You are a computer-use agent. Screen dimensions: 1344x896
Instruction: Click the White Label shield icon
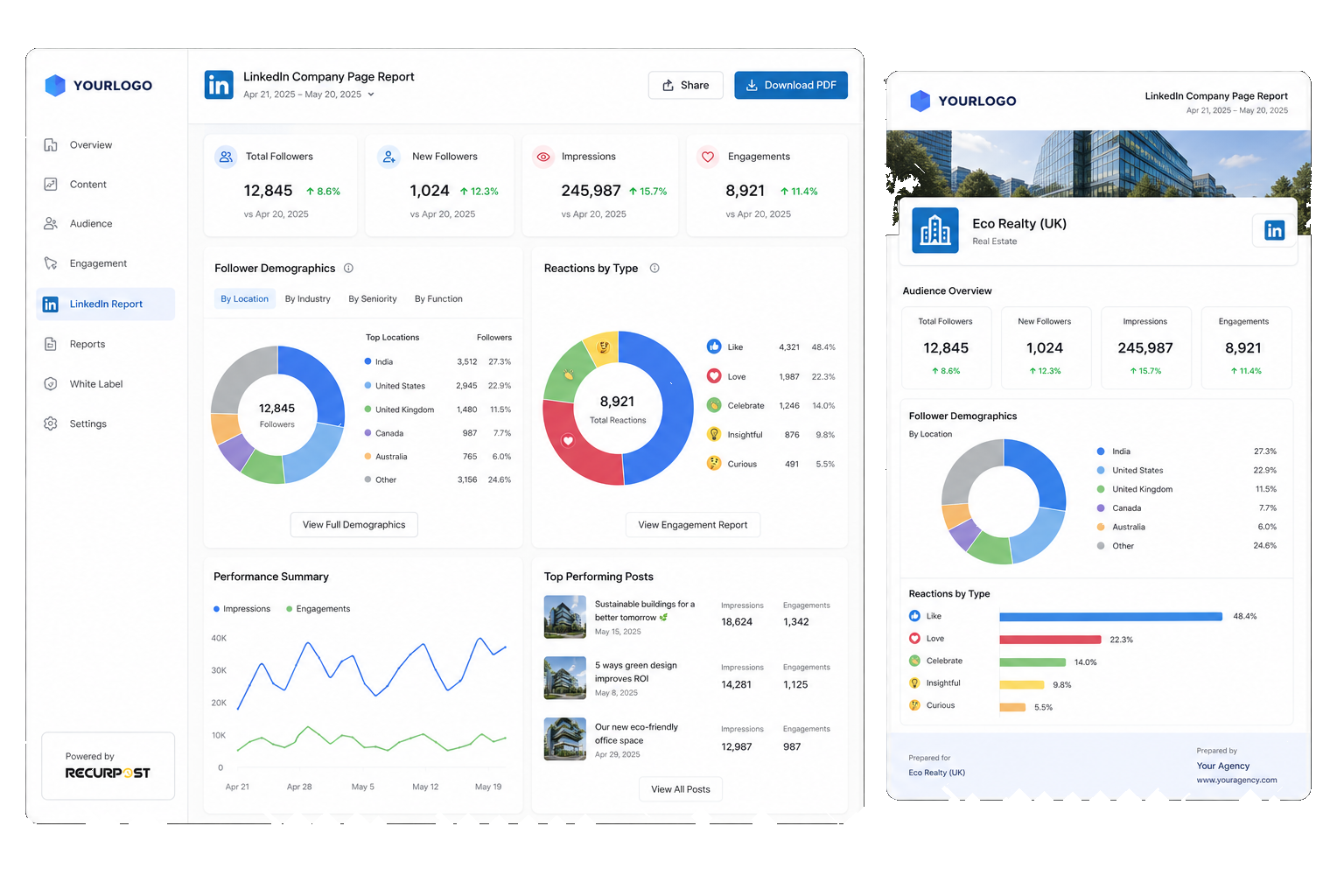[51, 384]
